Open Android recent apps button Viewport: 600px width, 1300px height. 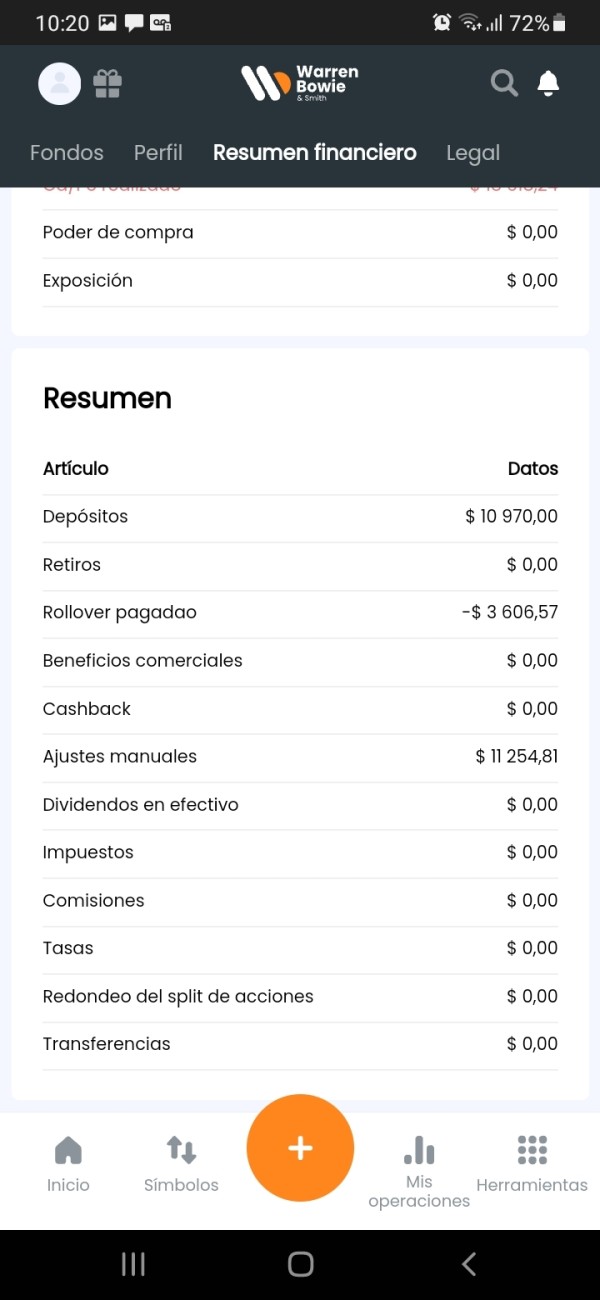click(x=133, y=1264)
